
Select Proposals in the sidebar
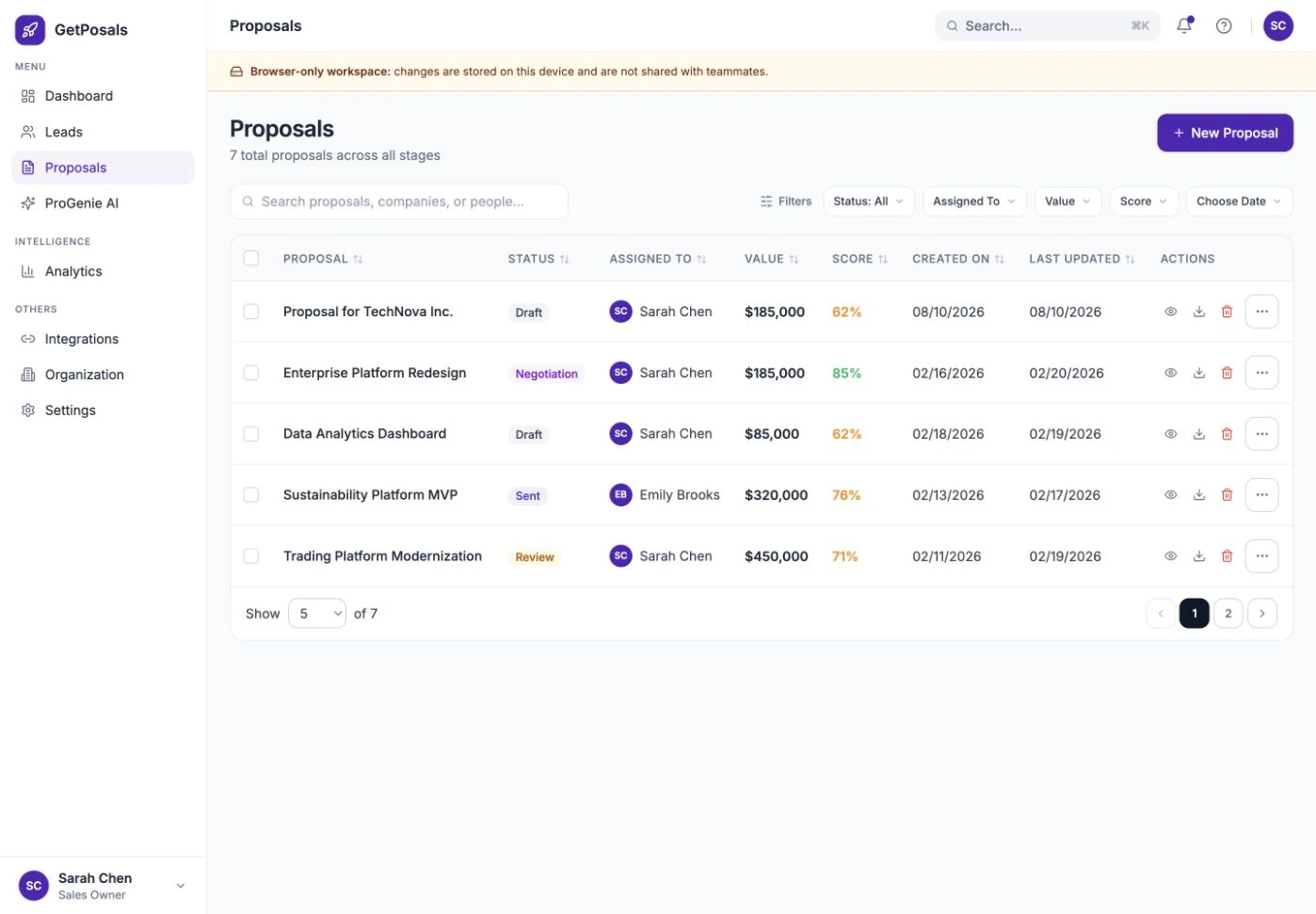pos(103,168)
